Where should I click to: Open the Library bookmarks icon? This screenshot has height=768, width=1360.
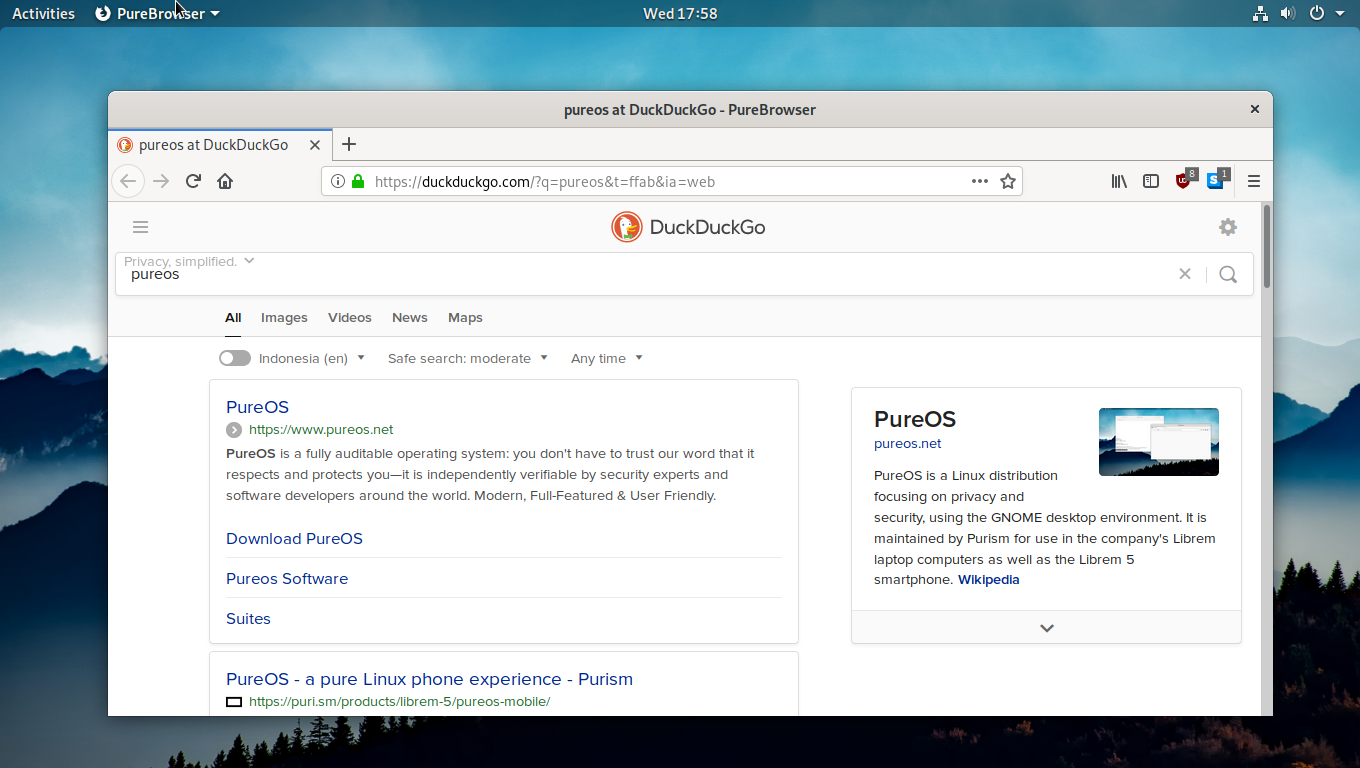pyautogui.click(x=1119, y=181)
